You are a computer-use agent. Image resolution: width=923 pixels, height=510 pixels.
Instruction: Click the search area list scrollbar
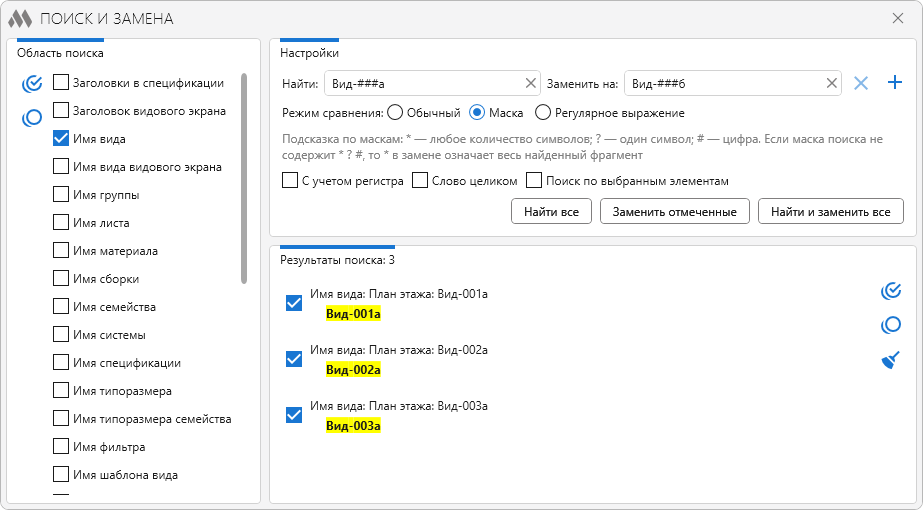pos(244,180)
